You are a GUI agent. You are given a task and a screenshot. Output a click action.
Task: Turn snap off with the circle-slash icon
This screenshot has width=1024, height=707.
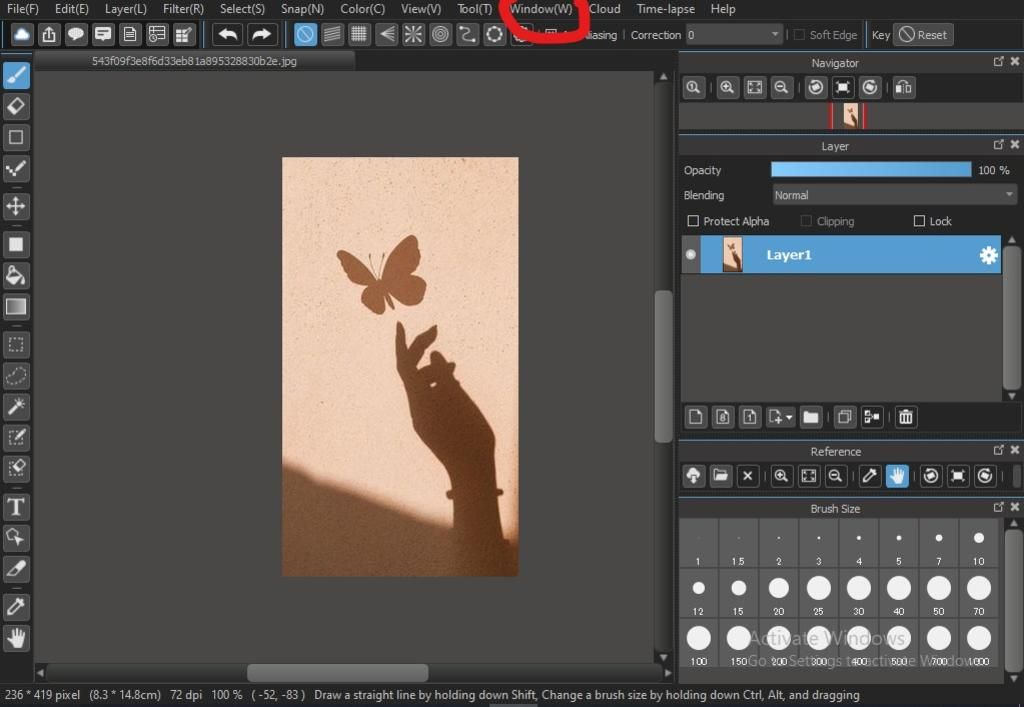click(x=305, y=35)
